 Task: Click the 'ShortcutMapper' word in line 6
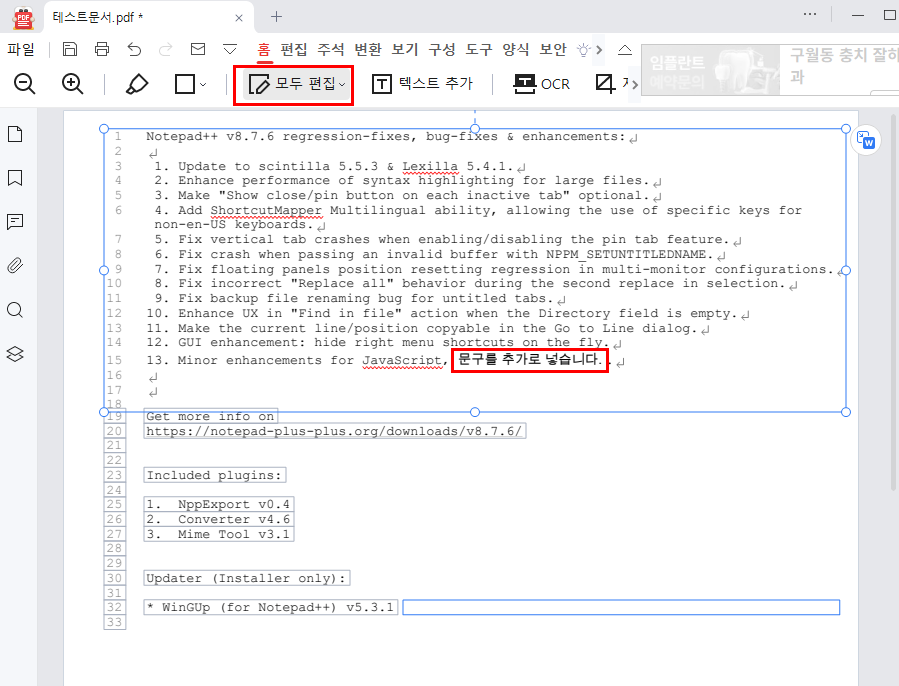click(x=266, y=211)
